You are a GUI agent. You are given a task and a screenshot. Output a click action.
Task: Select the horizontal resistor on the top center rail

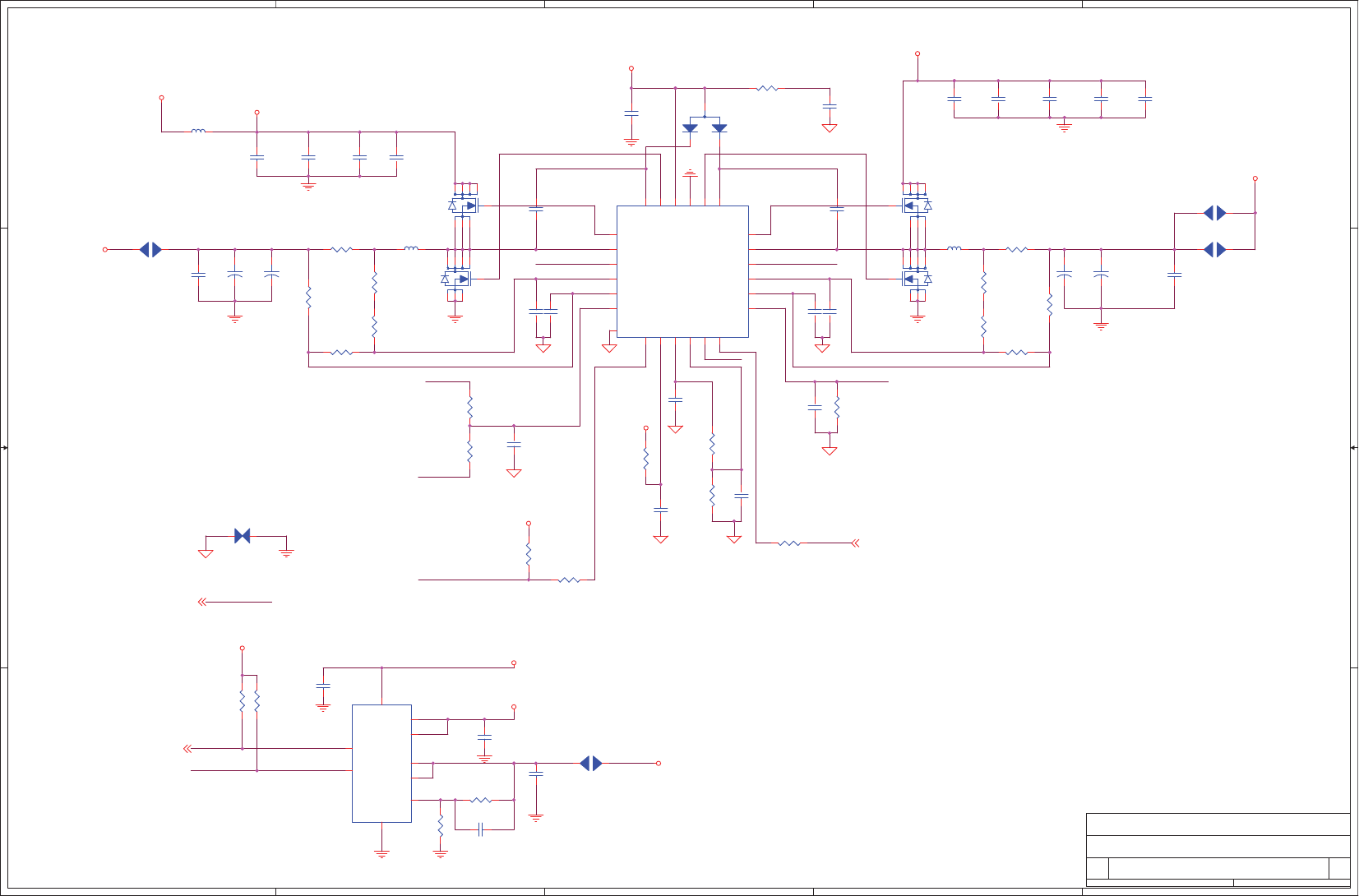tap(767, 88)
